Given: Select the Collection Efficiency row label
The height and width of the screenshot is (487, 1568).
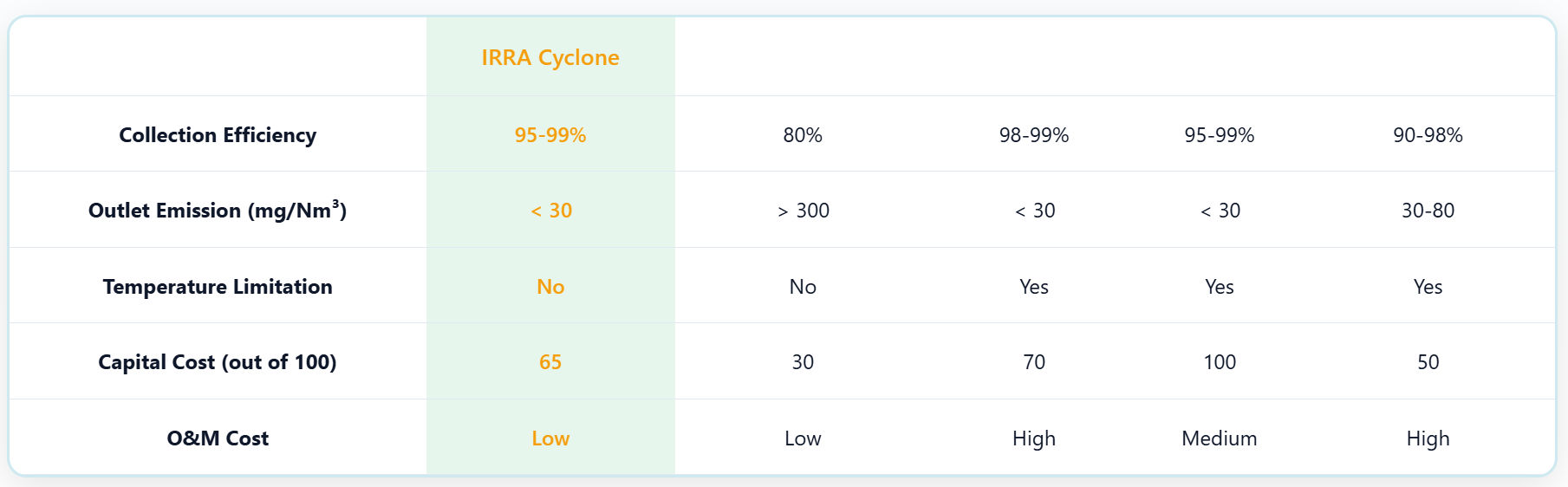Looking at the screenshot, I should tap(218, 135).
